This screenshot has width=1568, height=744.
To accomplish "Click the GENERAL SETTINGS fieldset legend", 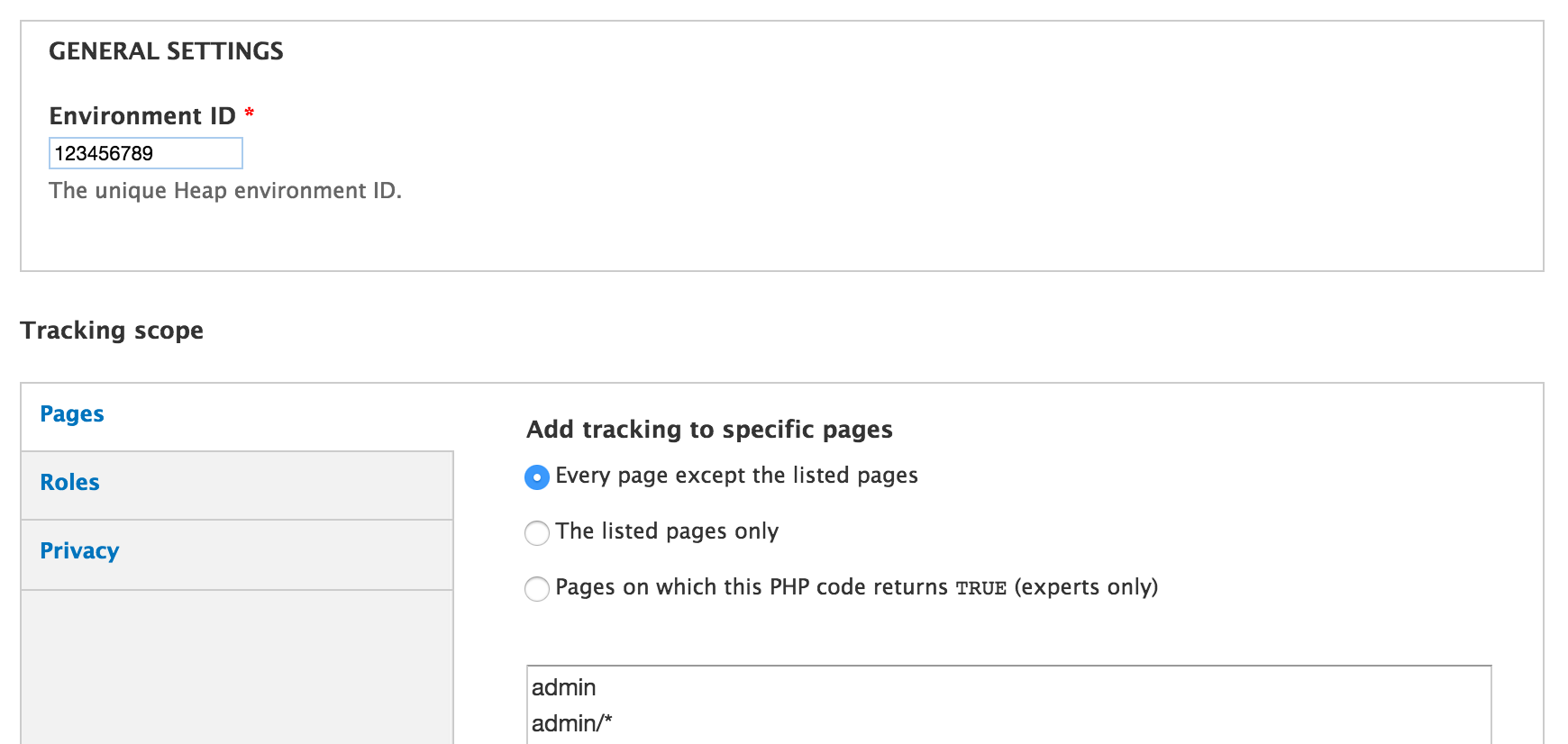I will [x=166, y=50].
